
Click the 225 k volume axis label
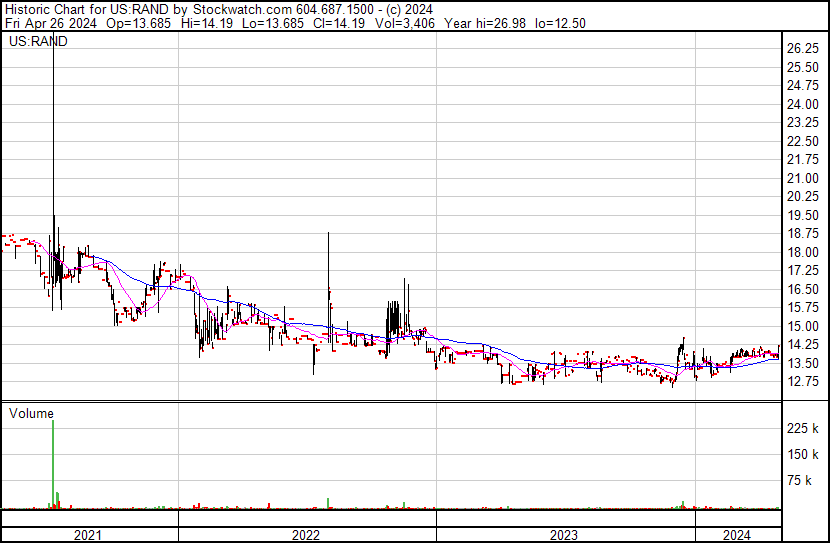coord(803,429)
